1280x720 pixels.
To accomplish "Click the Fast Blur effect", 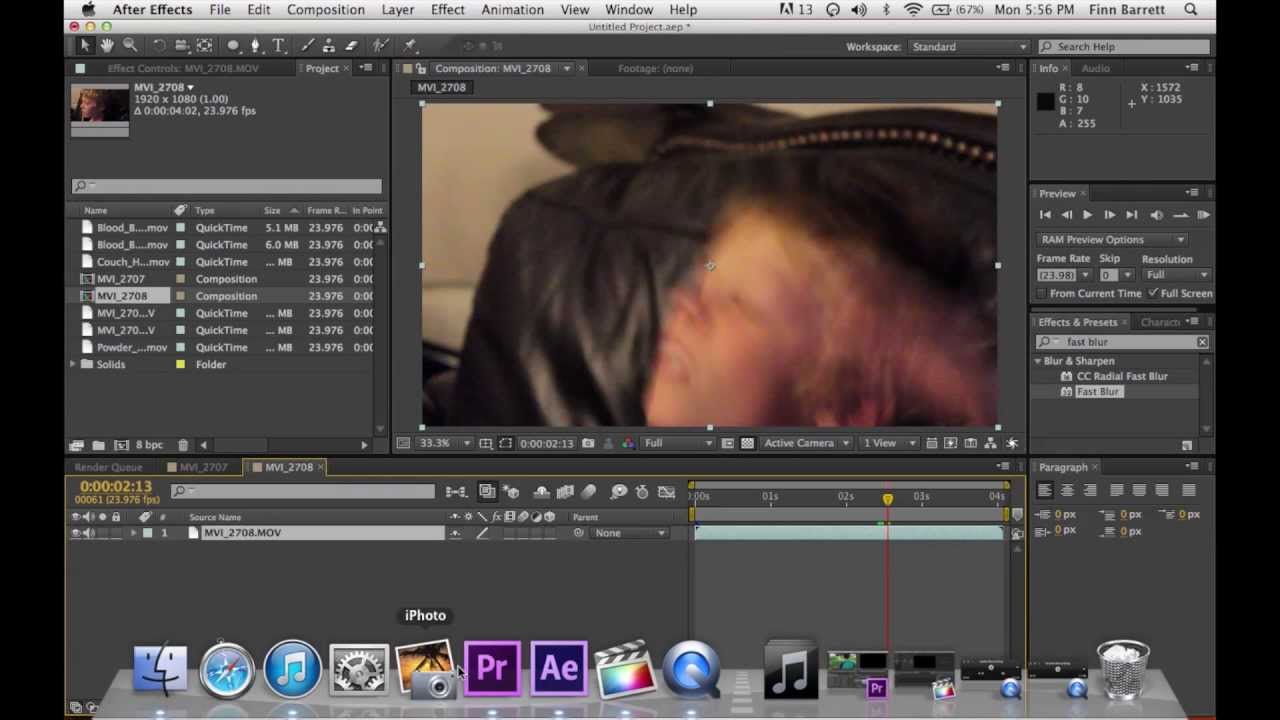I will point(1098,392).
